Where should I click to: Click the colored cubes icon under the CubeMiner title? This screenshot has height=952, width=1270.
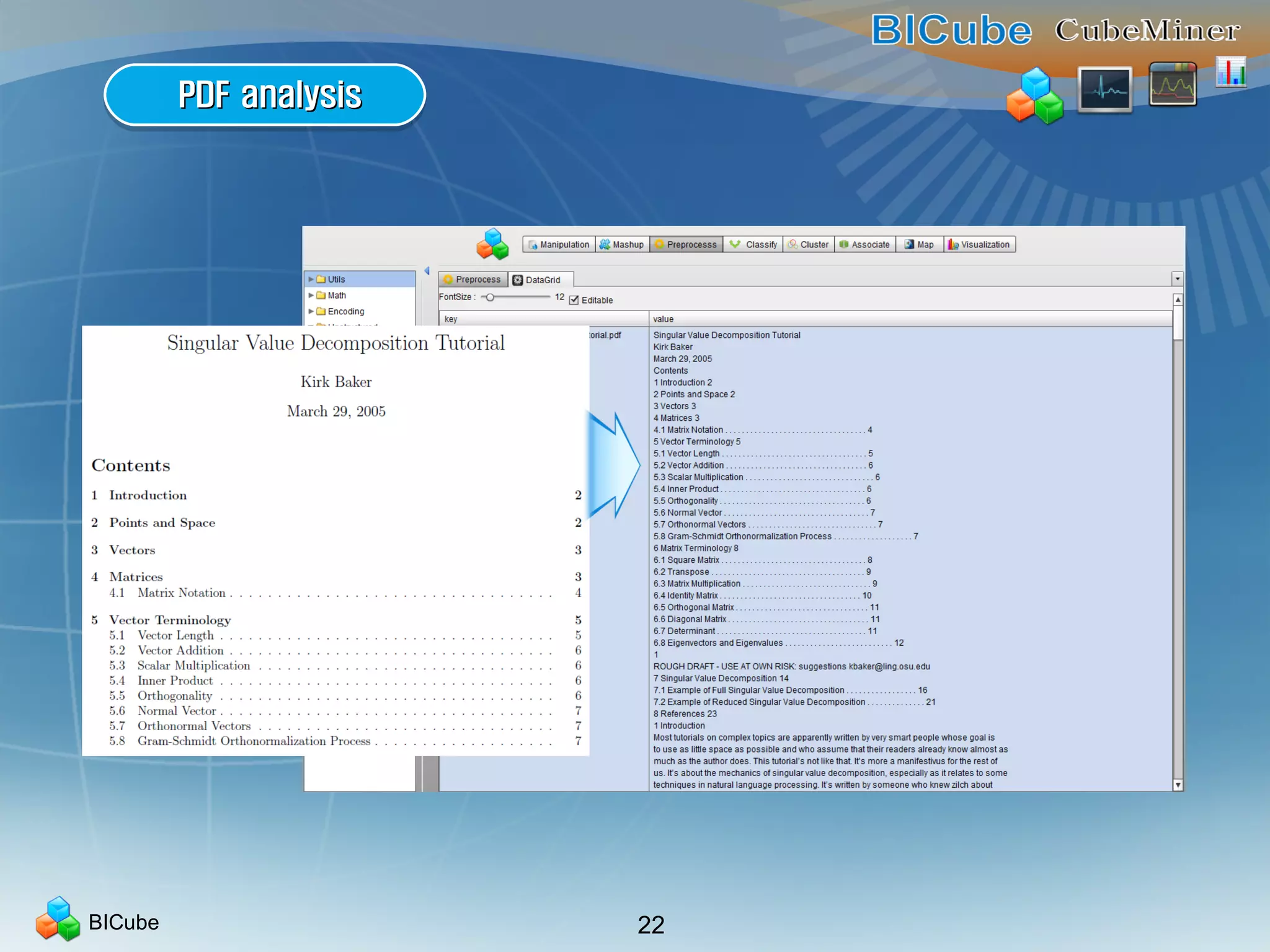(1035, 95)
